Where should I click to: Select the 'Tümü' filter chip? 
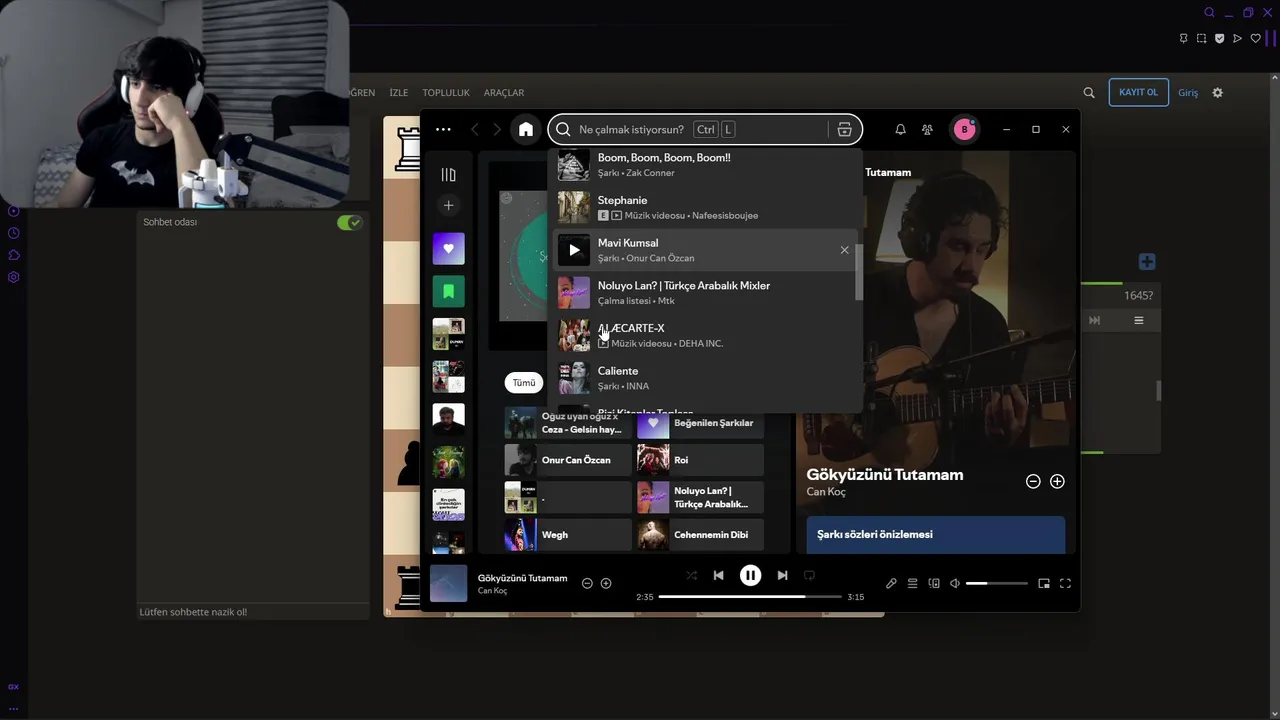point(524,383)
